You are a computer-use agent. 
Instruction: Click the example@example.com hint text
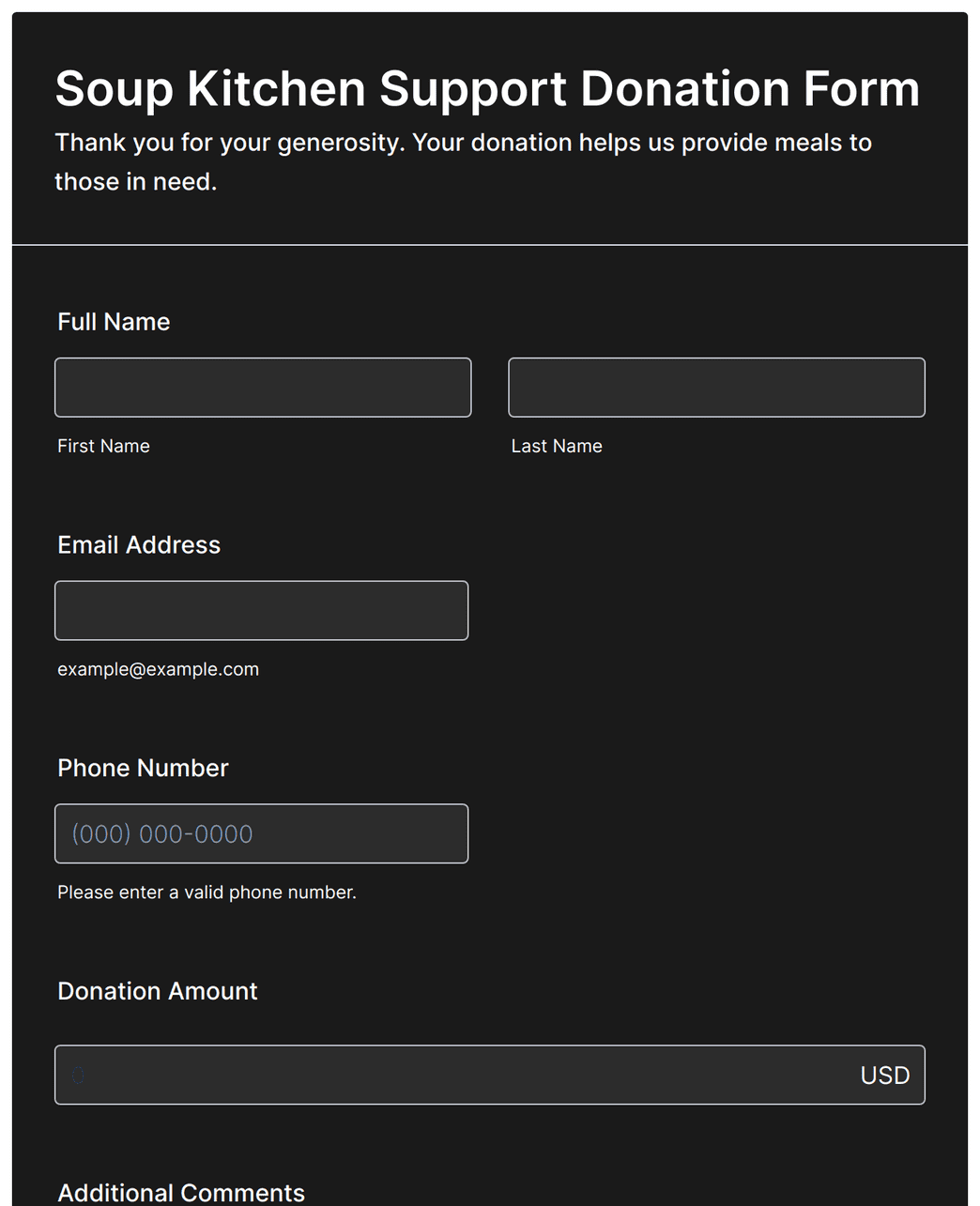[x=158, y=669]
